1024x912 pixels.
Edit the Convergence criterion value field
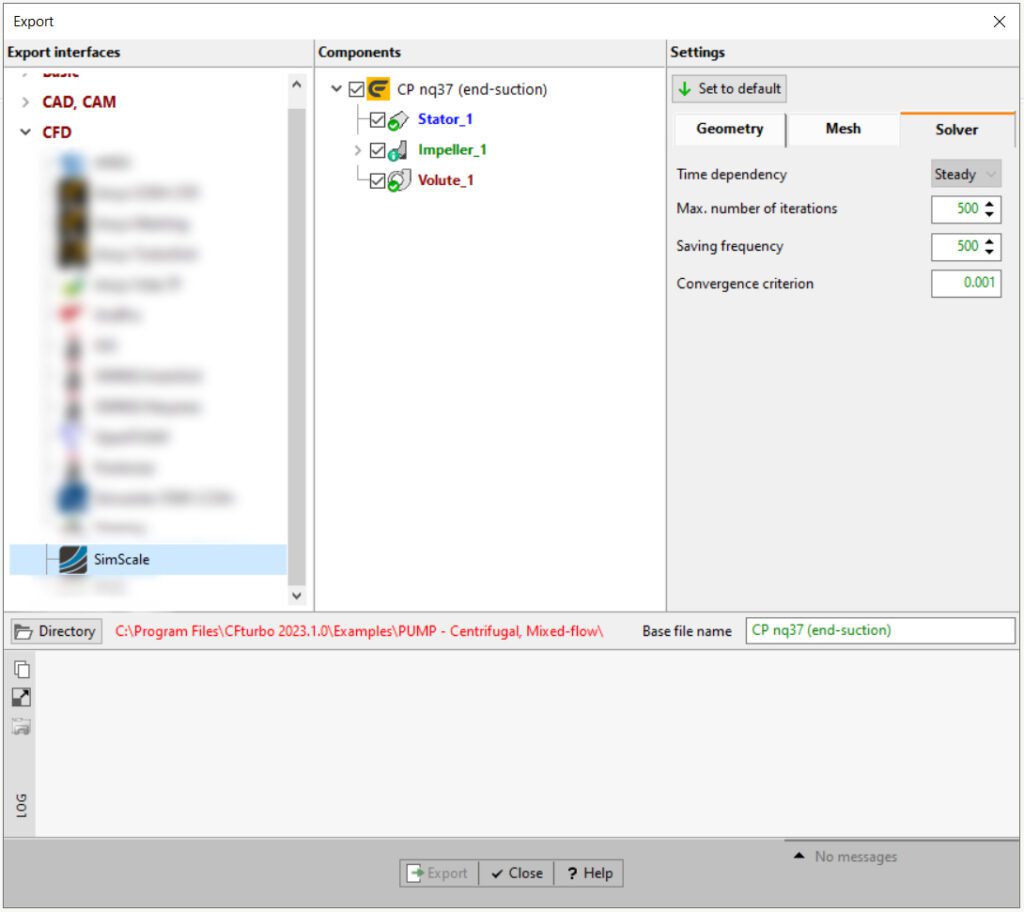coord(966,283)
